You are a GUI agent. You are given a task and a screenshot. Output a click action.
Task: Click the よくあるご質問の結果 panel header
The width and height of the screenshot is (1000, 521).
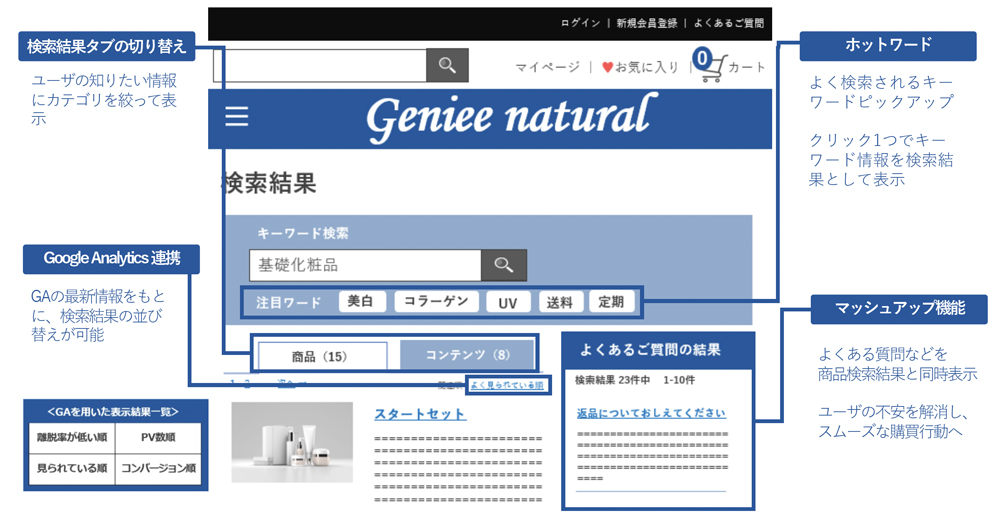click(658, 350)
